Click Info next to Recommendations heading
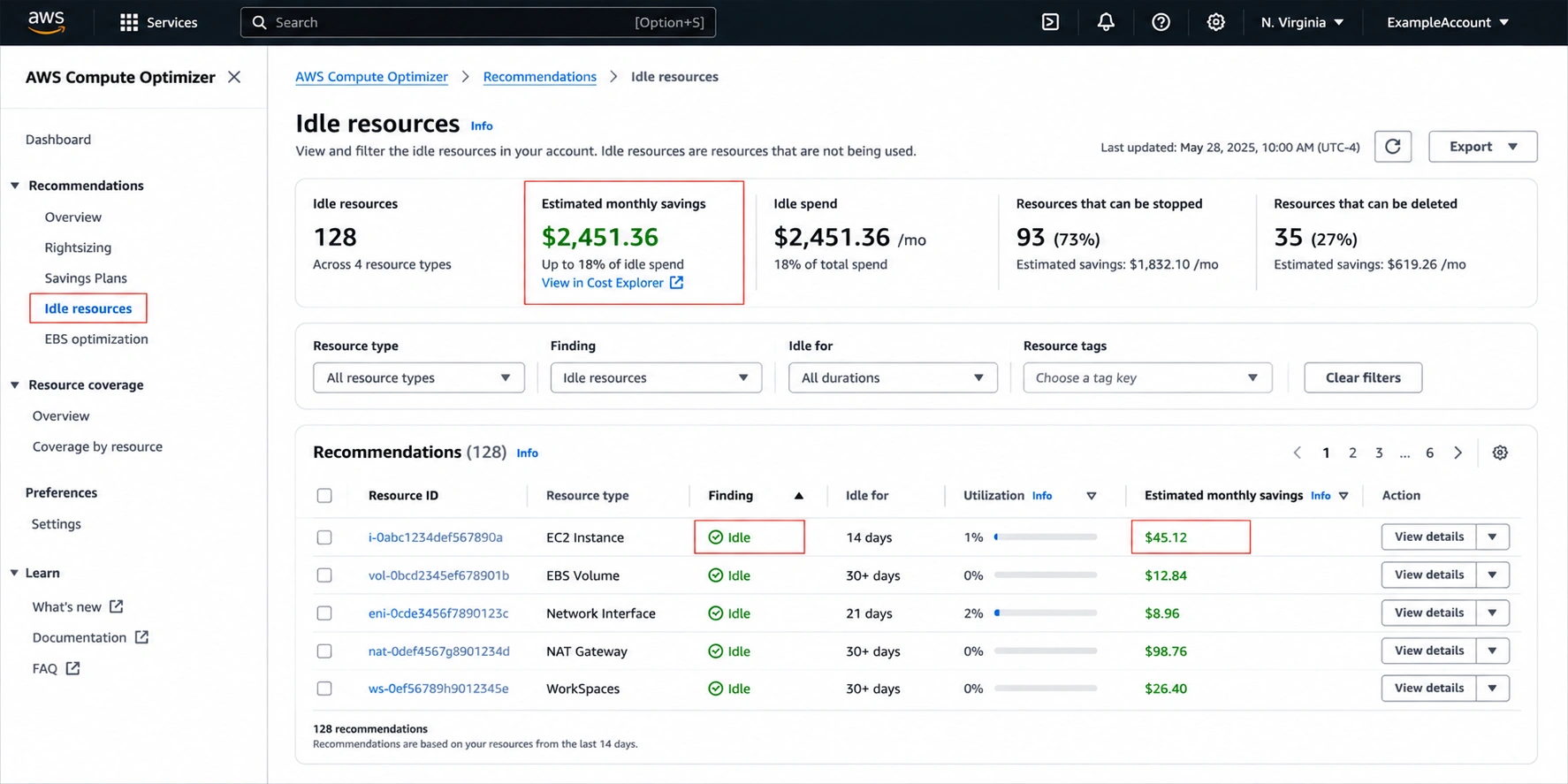Screen dimensions: 1568x784 [528, 453]
